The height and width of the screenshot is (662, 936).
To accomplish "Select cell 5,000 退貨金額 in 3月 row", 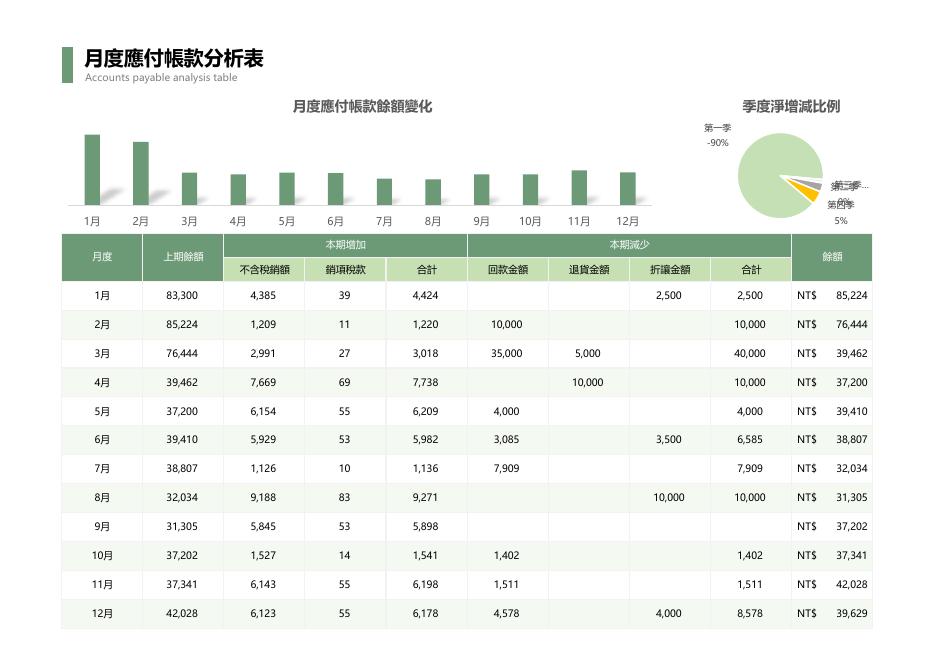I will pyautogui.click(x=588, y=353).
